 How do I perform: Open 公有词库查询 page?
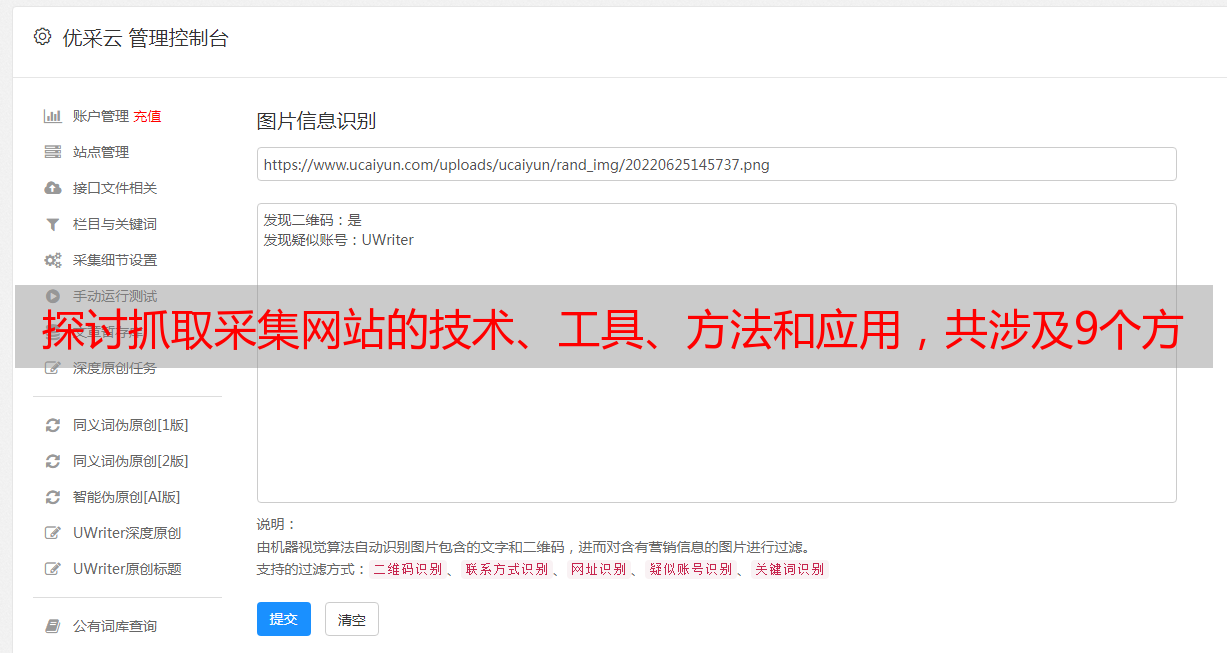point(115,626)
